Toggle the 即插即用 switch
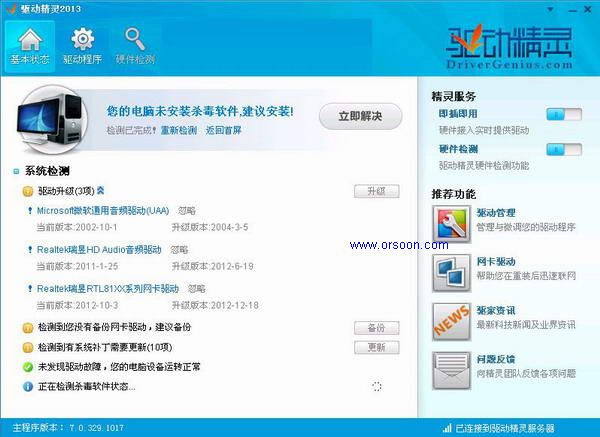 (564, 114)
